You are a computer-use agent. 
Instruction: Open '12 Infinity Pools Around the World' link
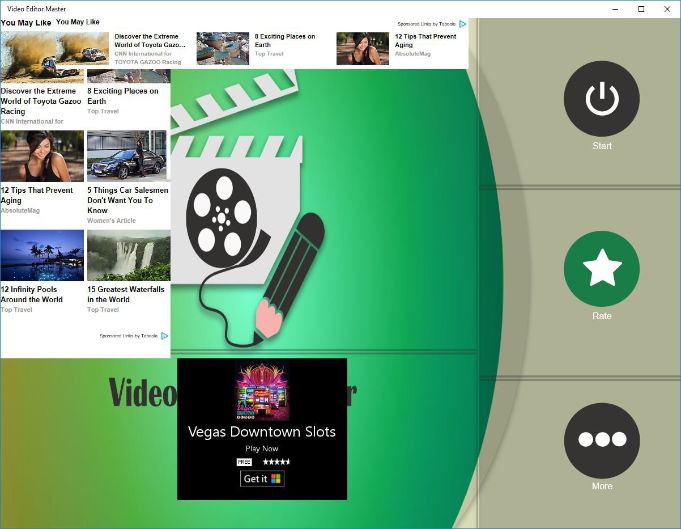(x=32, y=294)
